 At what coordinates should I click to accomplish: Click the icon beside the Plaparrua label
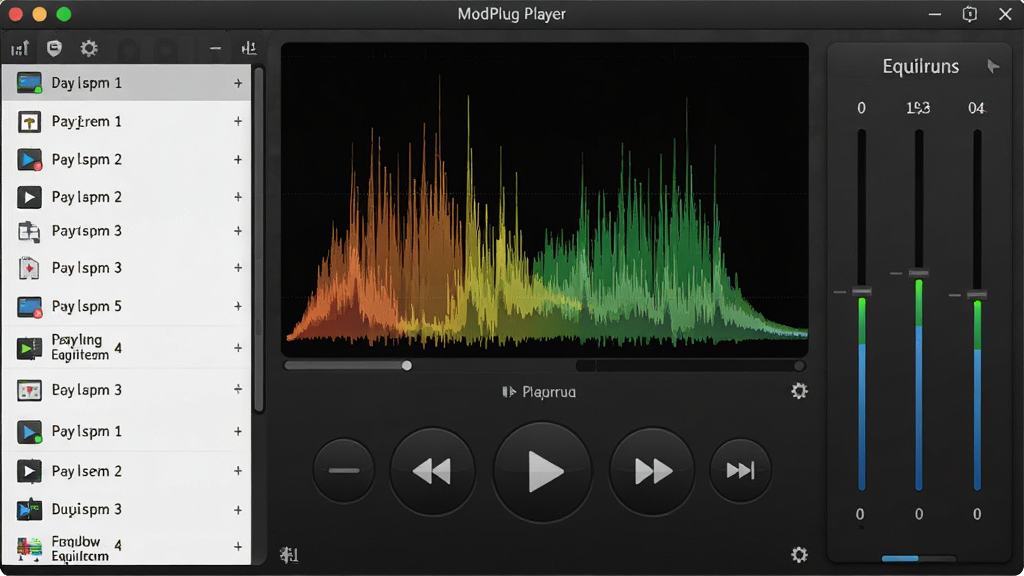click(x=508, y=392)
